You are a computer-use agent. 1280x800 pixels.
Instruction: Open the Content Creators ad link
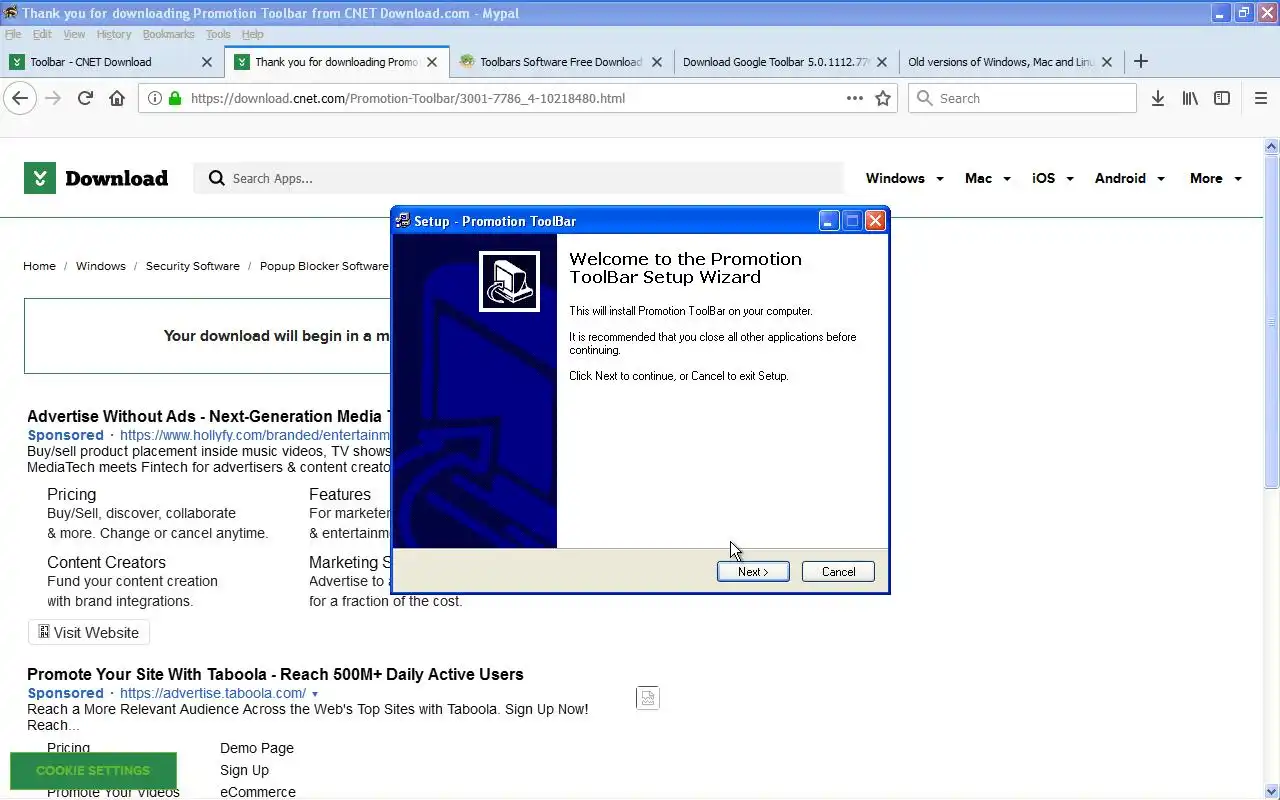106,562
